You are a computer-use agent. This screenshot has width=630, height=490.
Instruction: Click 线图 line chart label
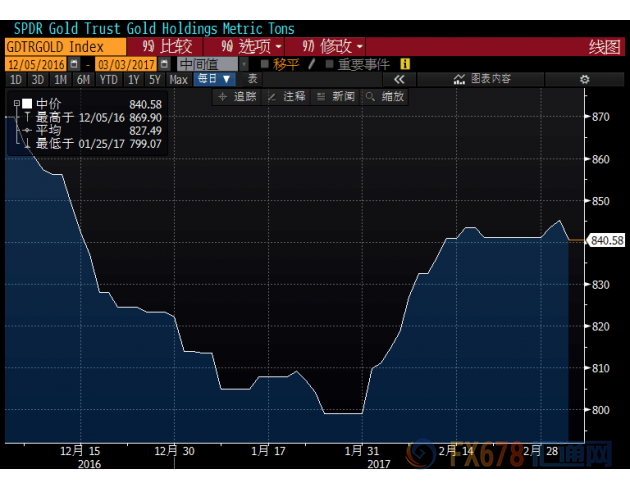604,47
